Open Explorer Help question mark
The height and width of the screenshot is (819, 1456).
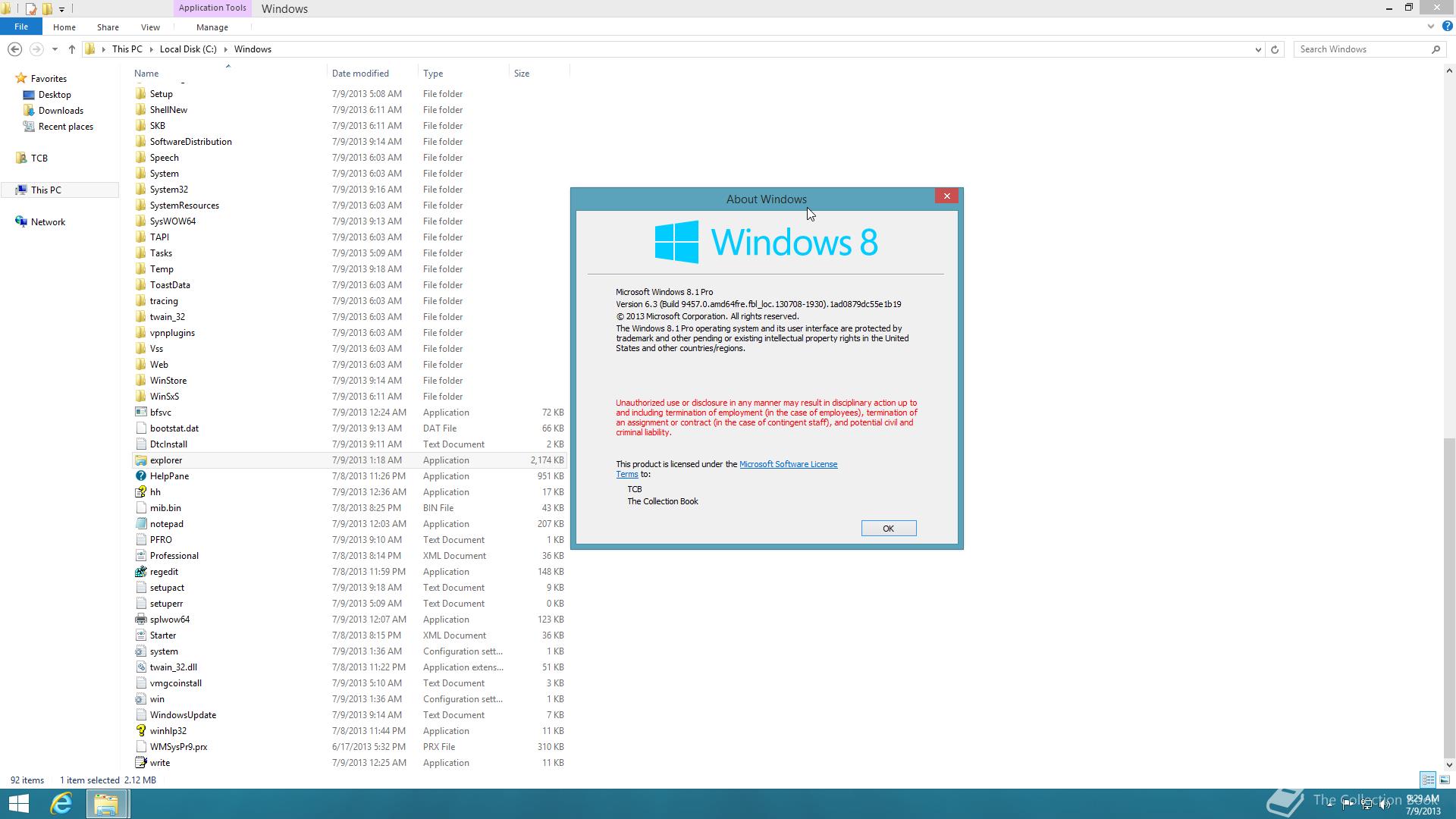(x=1447, y=27)
